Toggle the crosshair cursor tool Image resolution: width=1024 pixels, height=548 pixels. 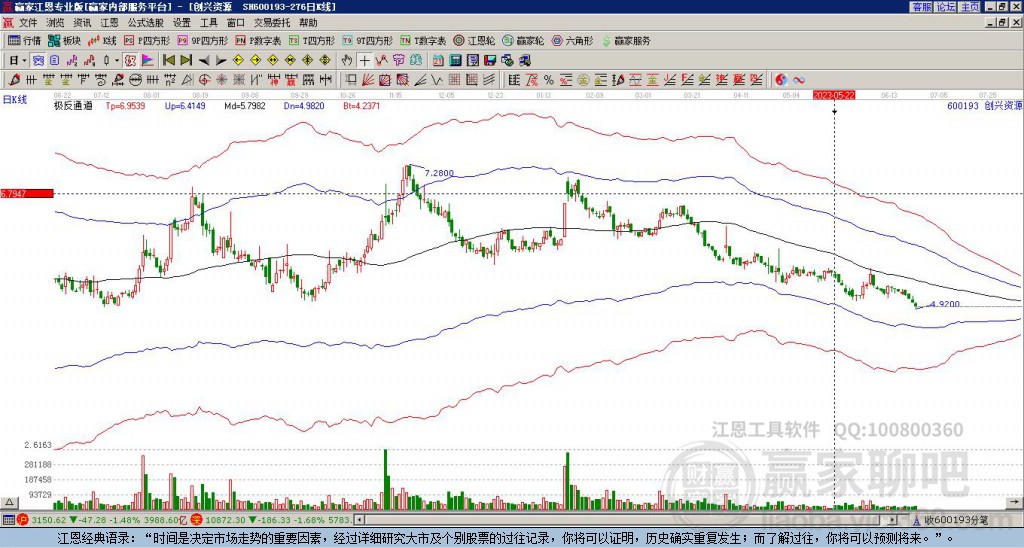[365, 60]
